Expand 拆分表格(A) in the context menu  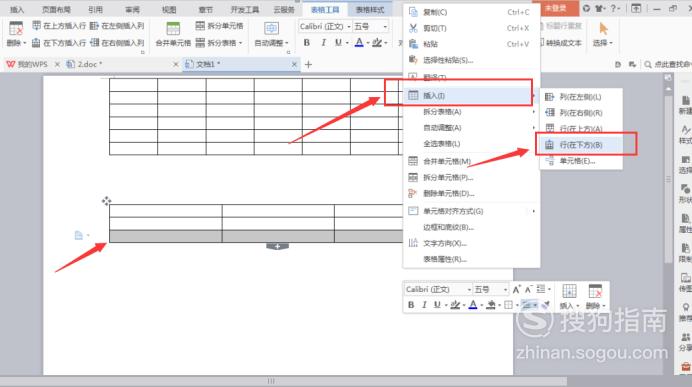click(x=471, y=112)
